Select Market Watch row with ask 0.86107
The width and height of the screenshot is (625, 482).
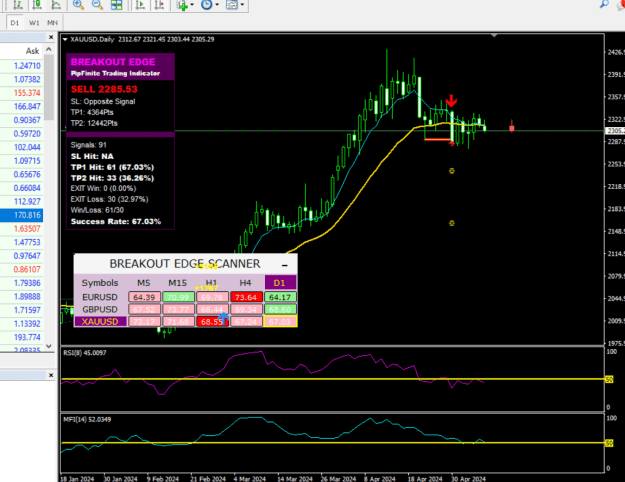click(x=22, y=270)
